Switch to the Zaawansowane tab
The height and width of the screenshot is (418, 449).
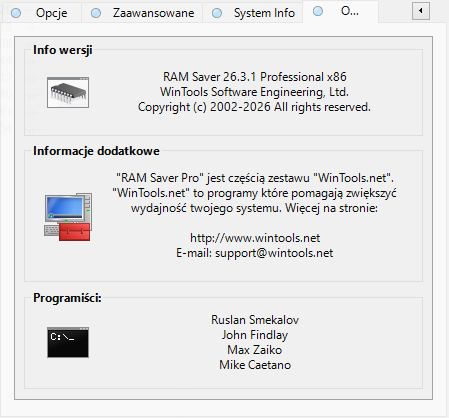(x=142, y=13)
